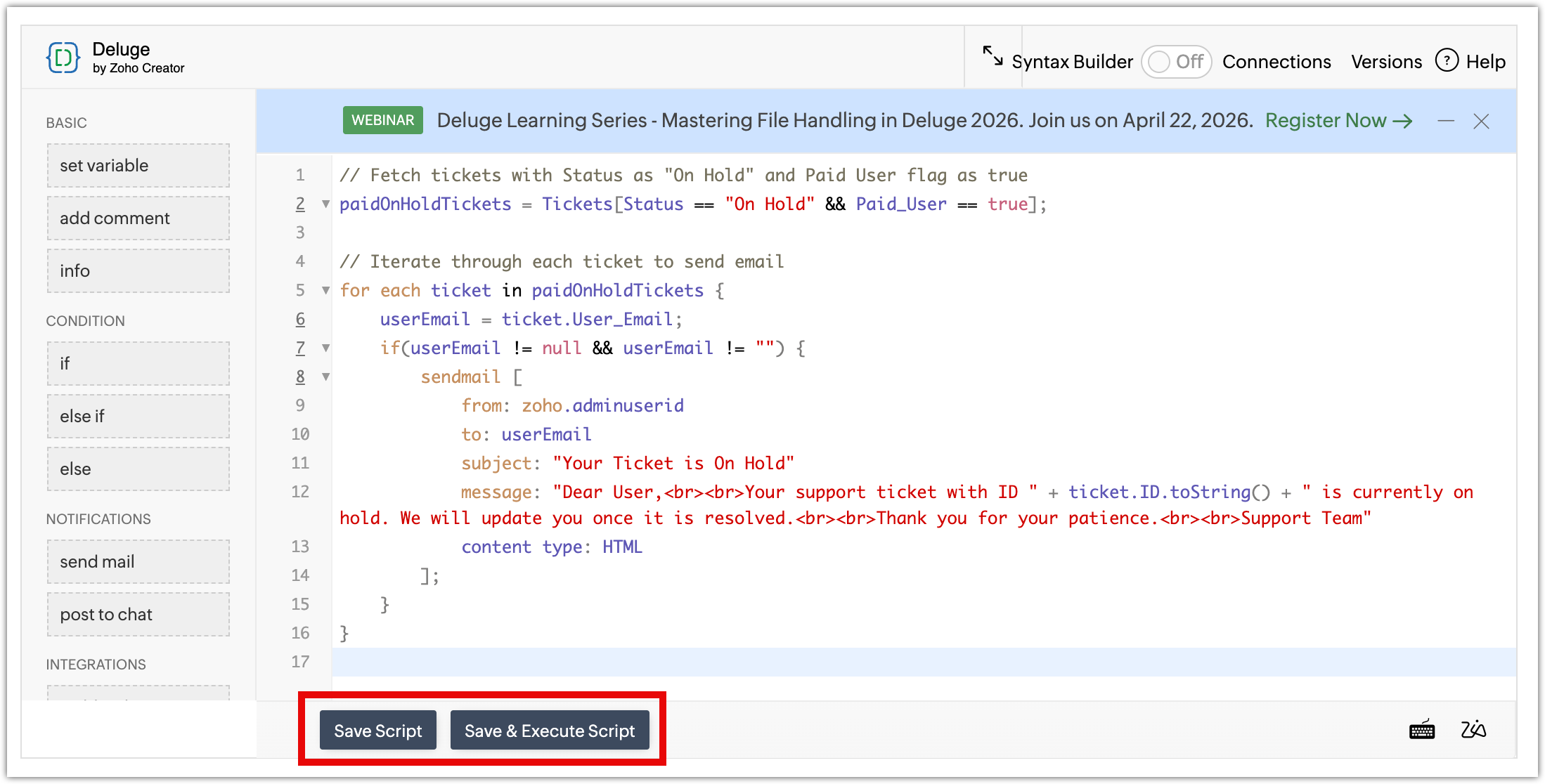
Task: Open Help question mark icon
Action: click(x=1447, y=60)
